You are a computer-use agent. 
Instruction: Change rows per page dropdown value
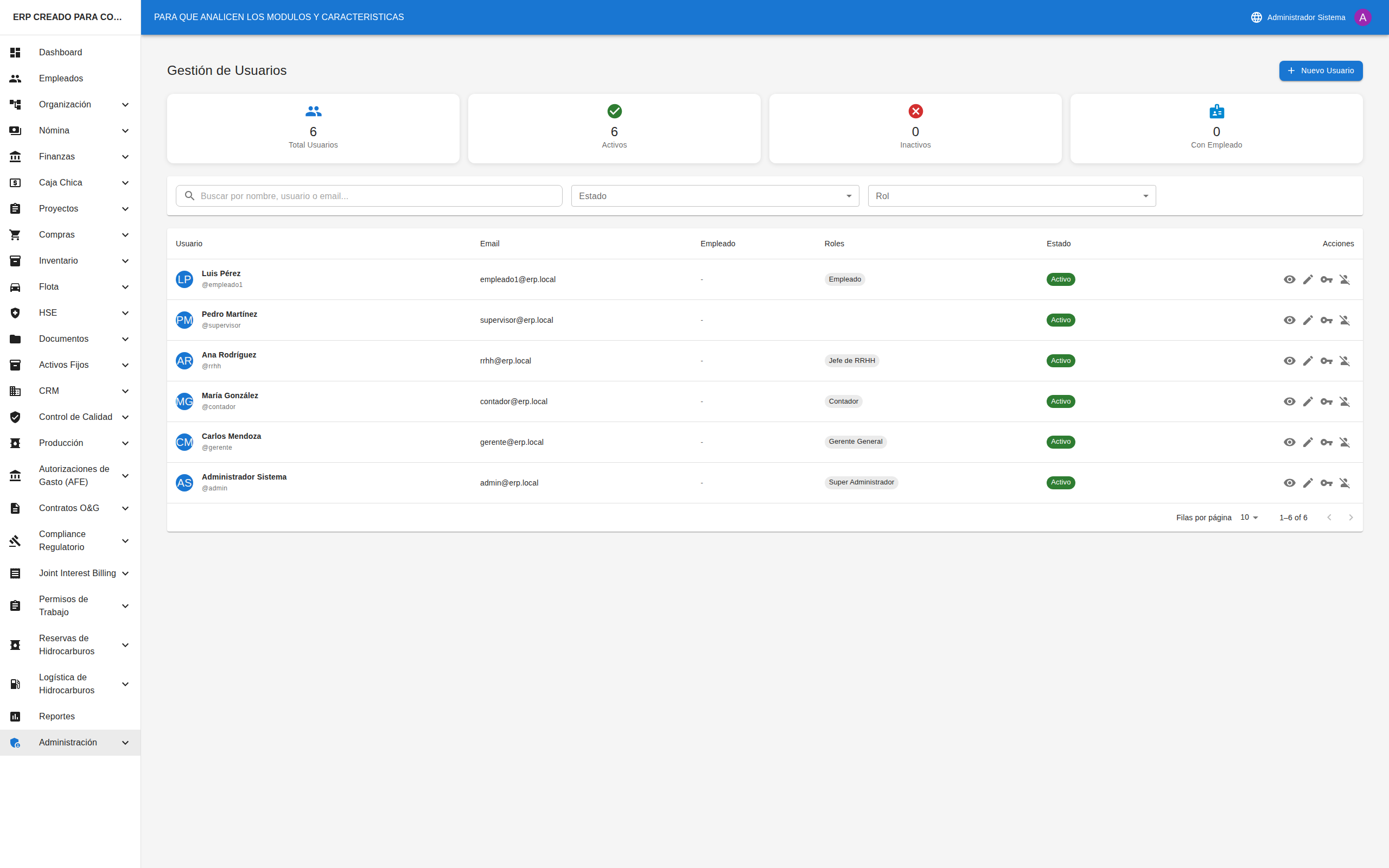click(x=1249, y=517)
